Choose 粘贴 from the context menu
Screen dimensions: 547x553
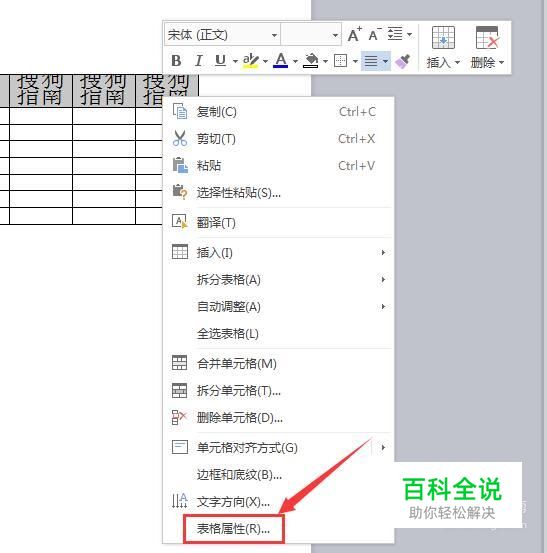click(278, 165)
